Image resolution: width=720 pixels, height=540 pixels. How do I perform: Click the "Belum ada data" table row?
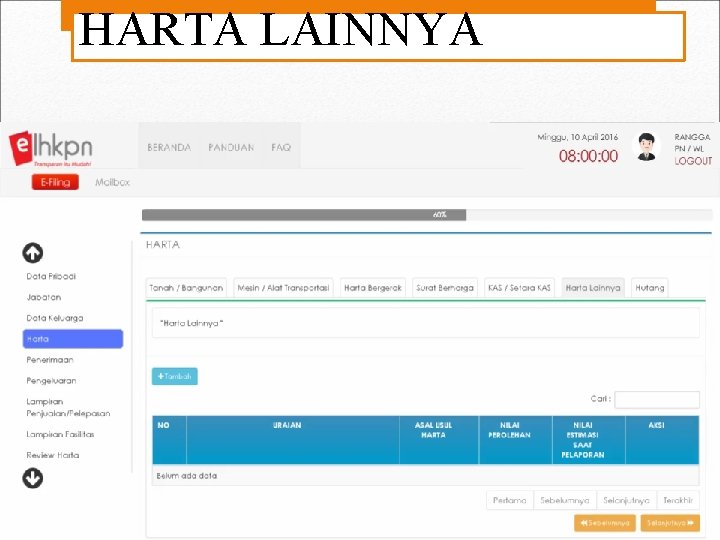click(426, 476)
